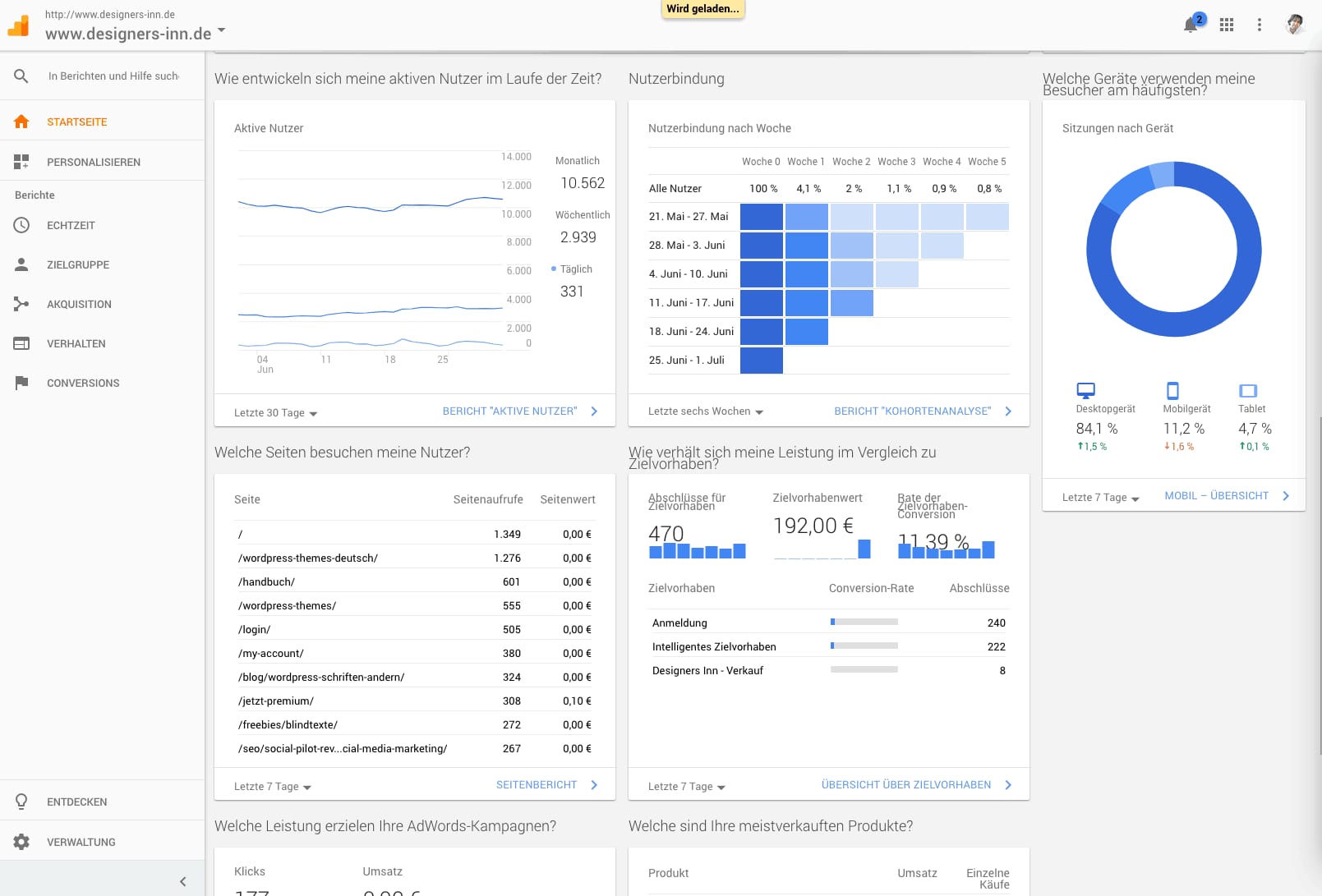Viewport: 1322px width, 896px height.
Task: Click the Google Analytics logo
Action: 19,25
